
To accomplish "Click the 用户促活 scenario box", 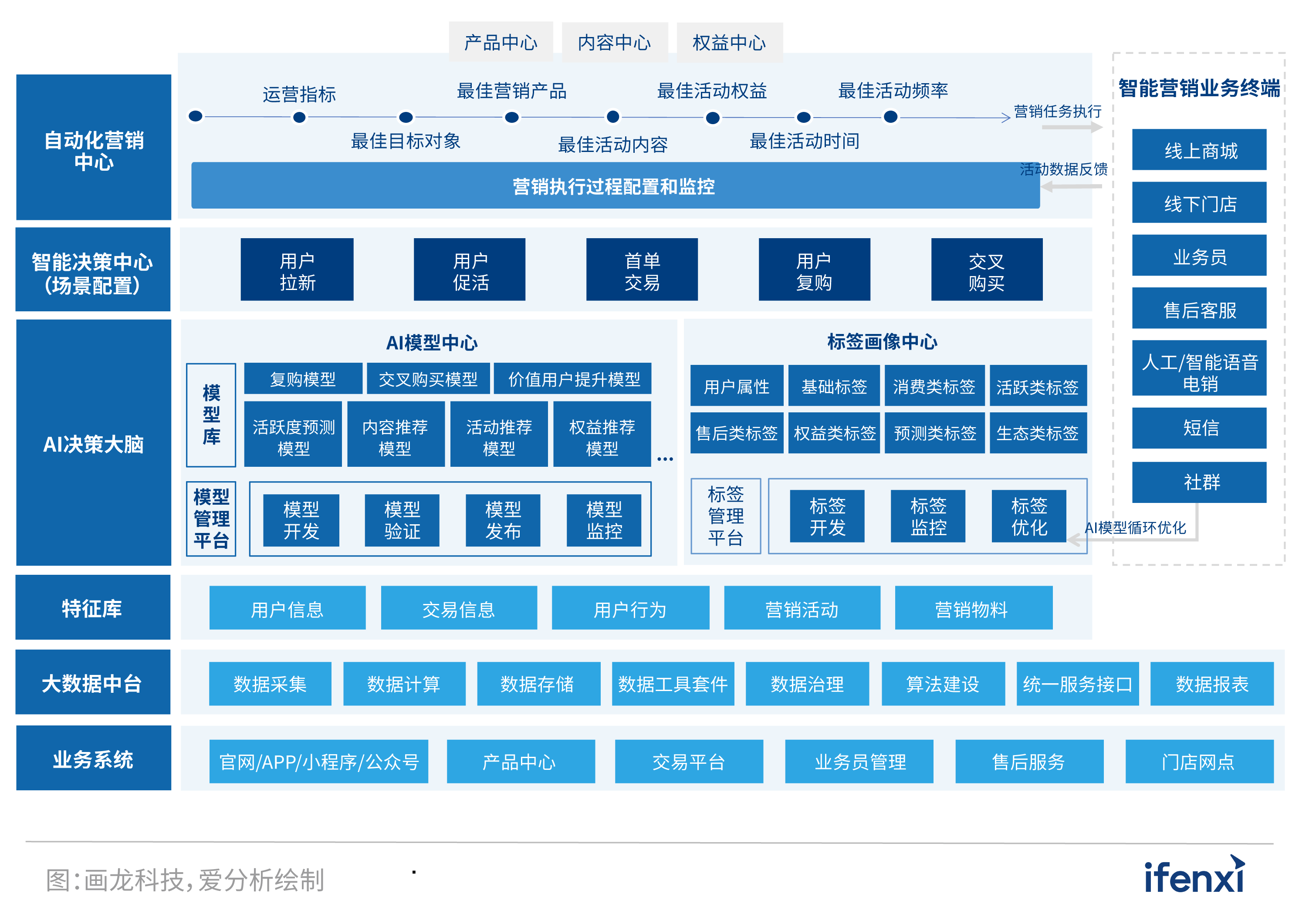I will point(469,269).
